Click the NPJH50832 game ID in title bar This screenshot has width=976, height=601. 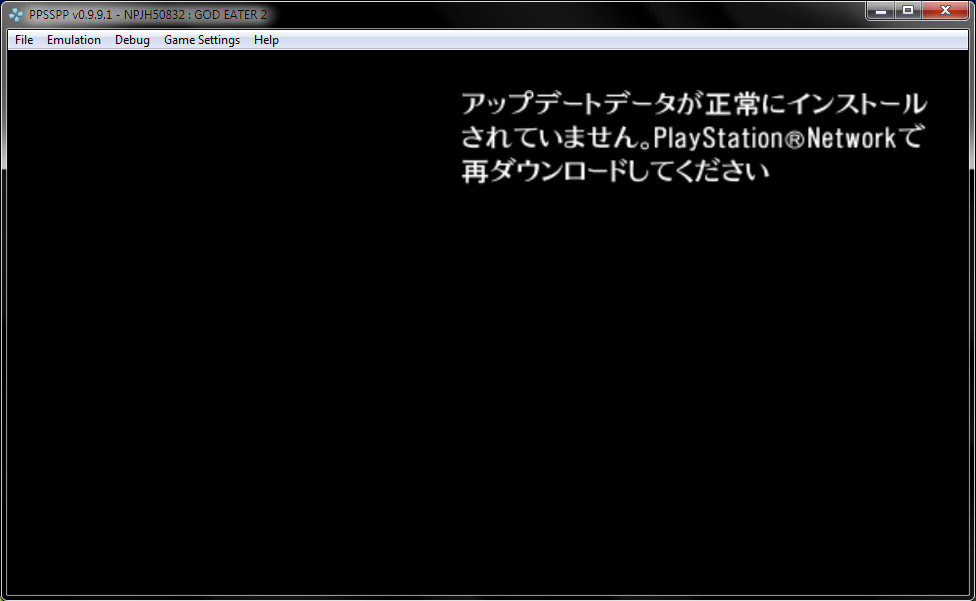point(155,15)
